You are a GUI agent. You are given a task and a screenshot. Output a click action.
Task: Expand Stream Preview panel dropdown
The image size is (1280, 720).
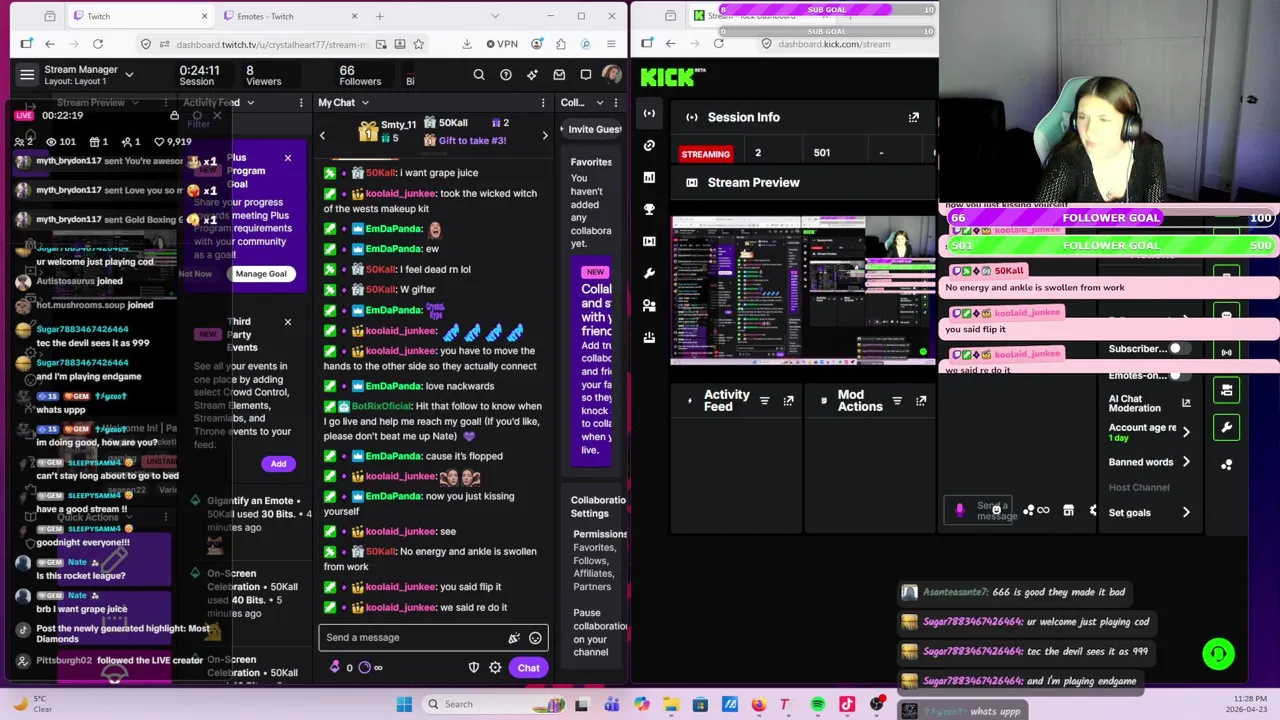135,102
